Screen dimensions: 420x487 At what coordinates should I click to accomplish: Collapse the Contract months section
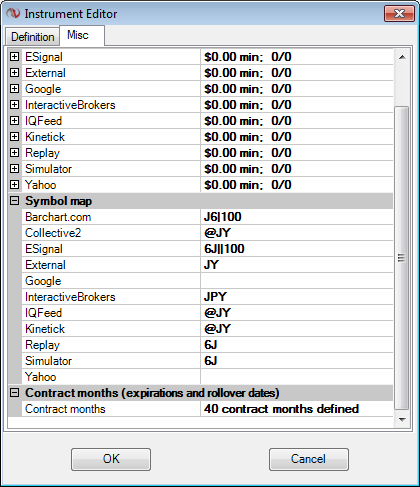(14, 393)
